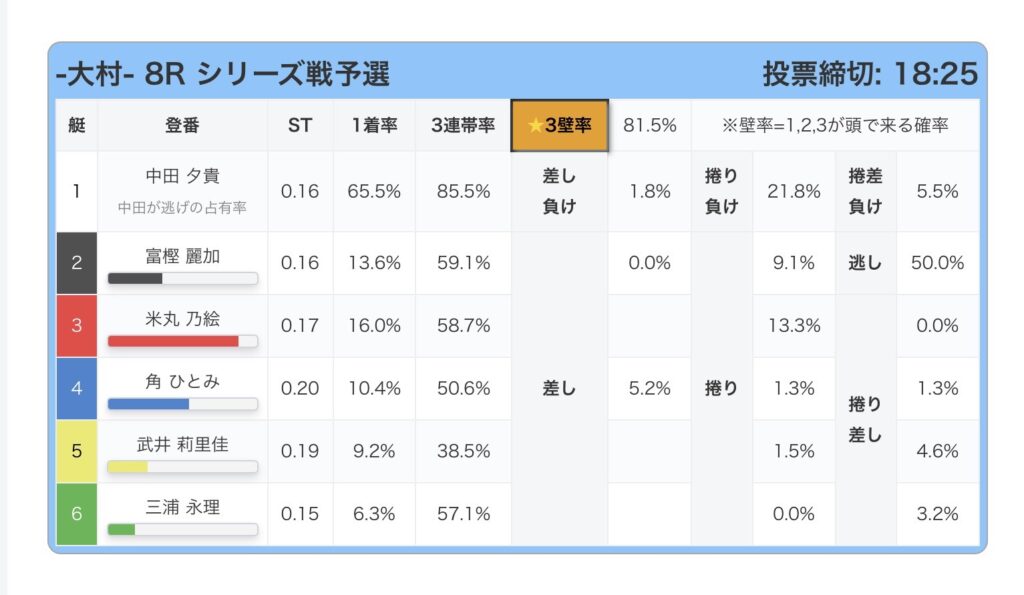Viewport: 1024px width, 595px height.
Task: Select the red boat 3 number cell
Action: 77,326
